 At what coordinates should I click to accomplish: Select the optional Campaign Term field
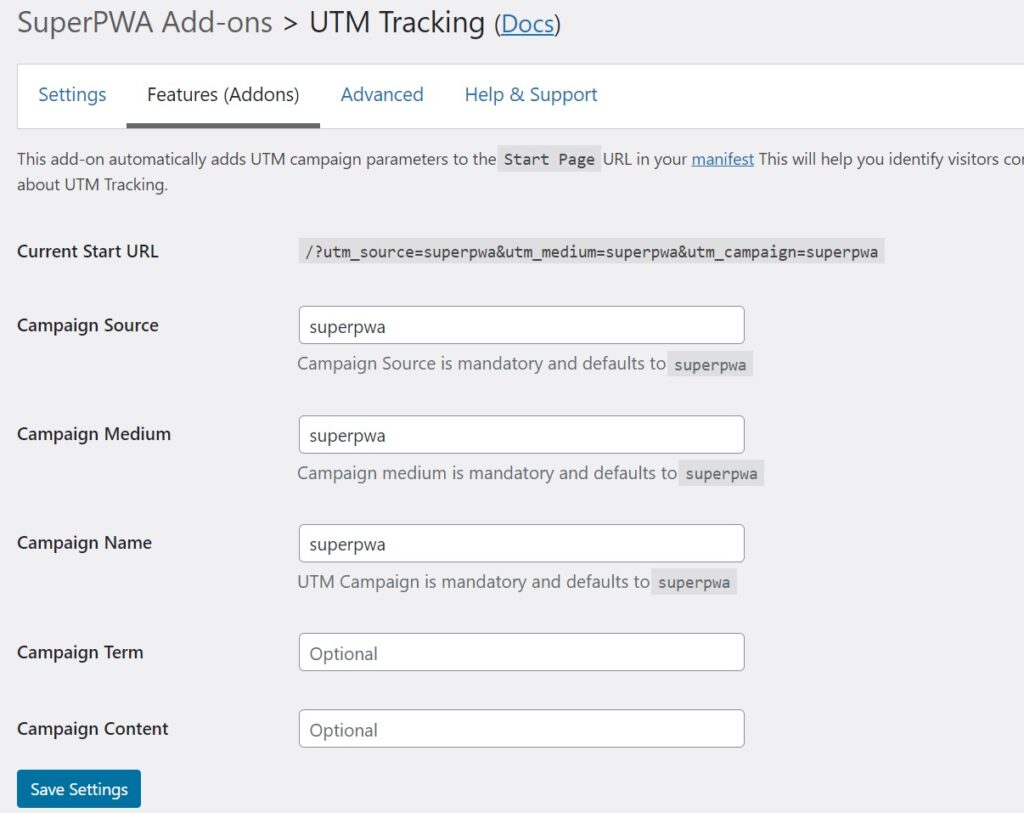coord(521,653)
